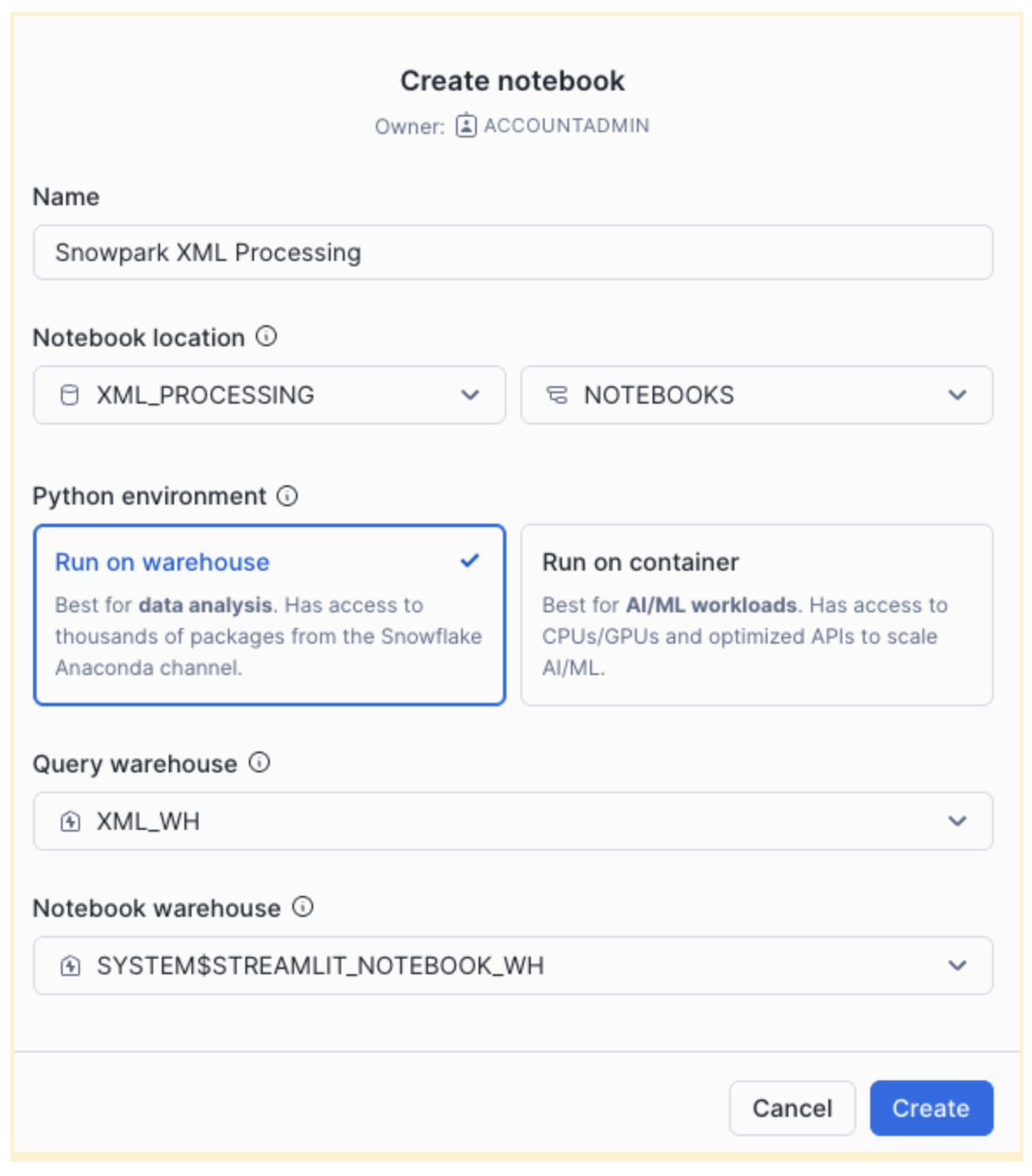
Task: Cancel the notebook creation dialog
Action: pos(792,1108)
